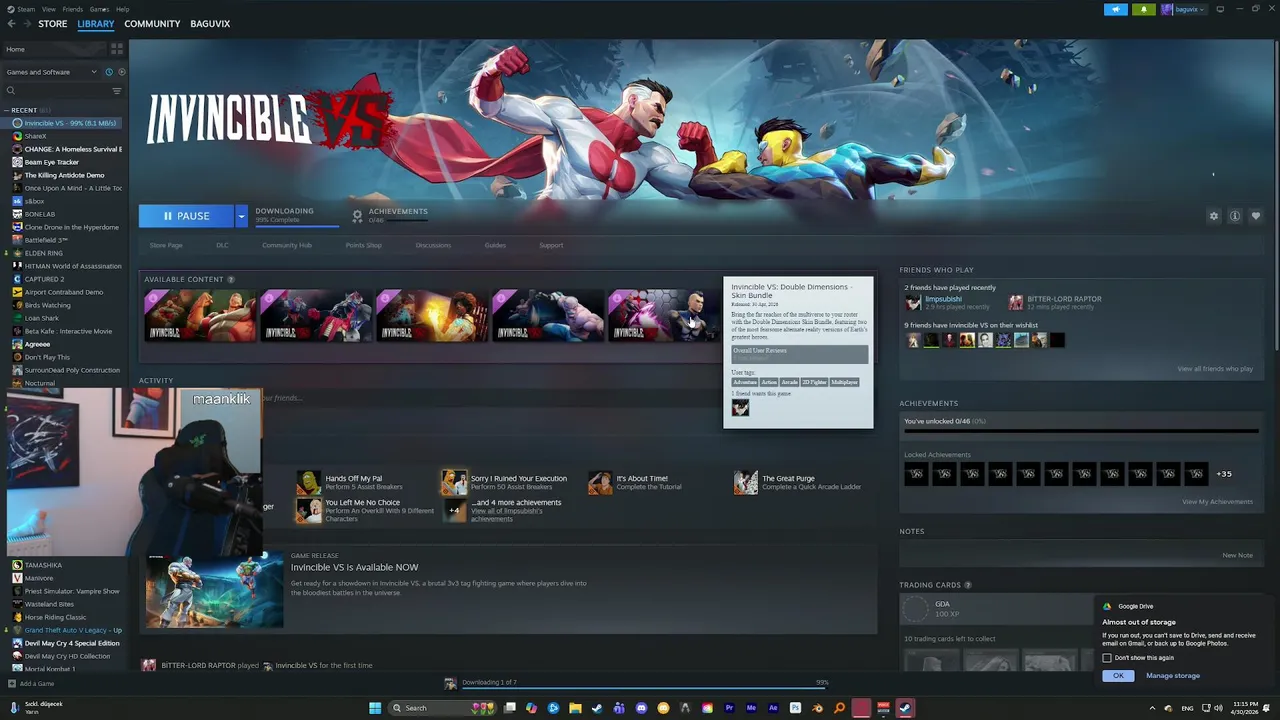Viewport: 1280px width, 720px height.
Task: Click help icon next to Trading Cards
Action: click(967, 585)
